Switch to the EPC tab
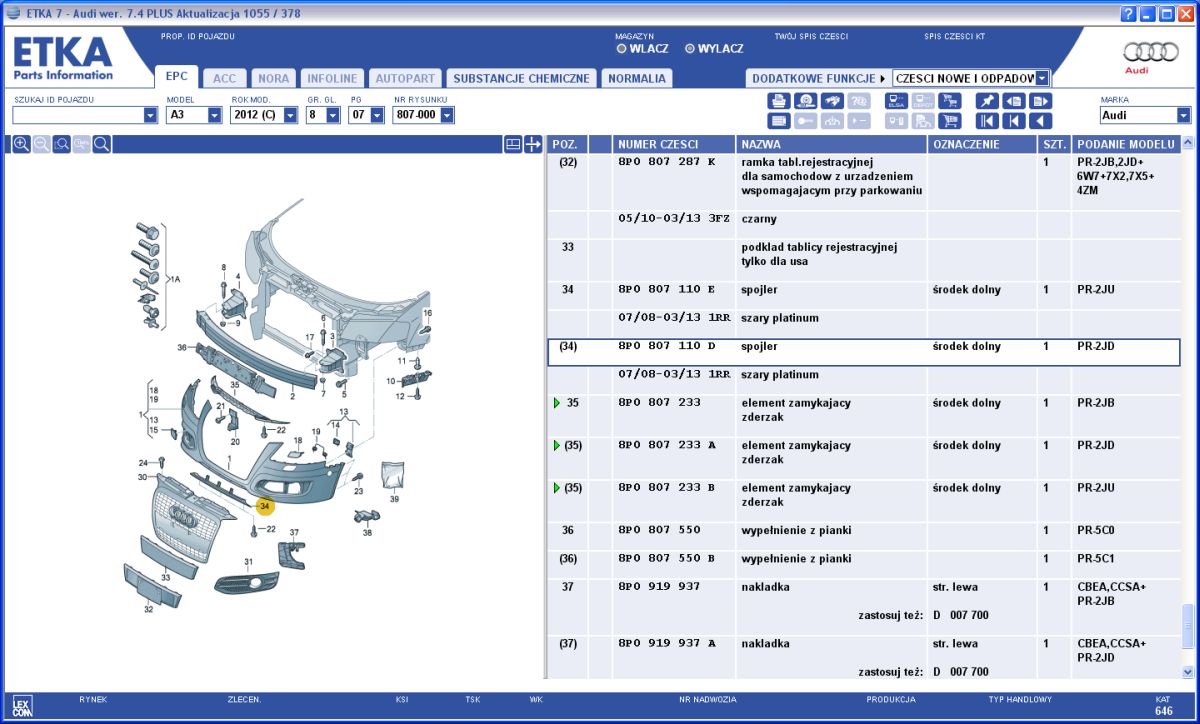 tap(176, 76)
